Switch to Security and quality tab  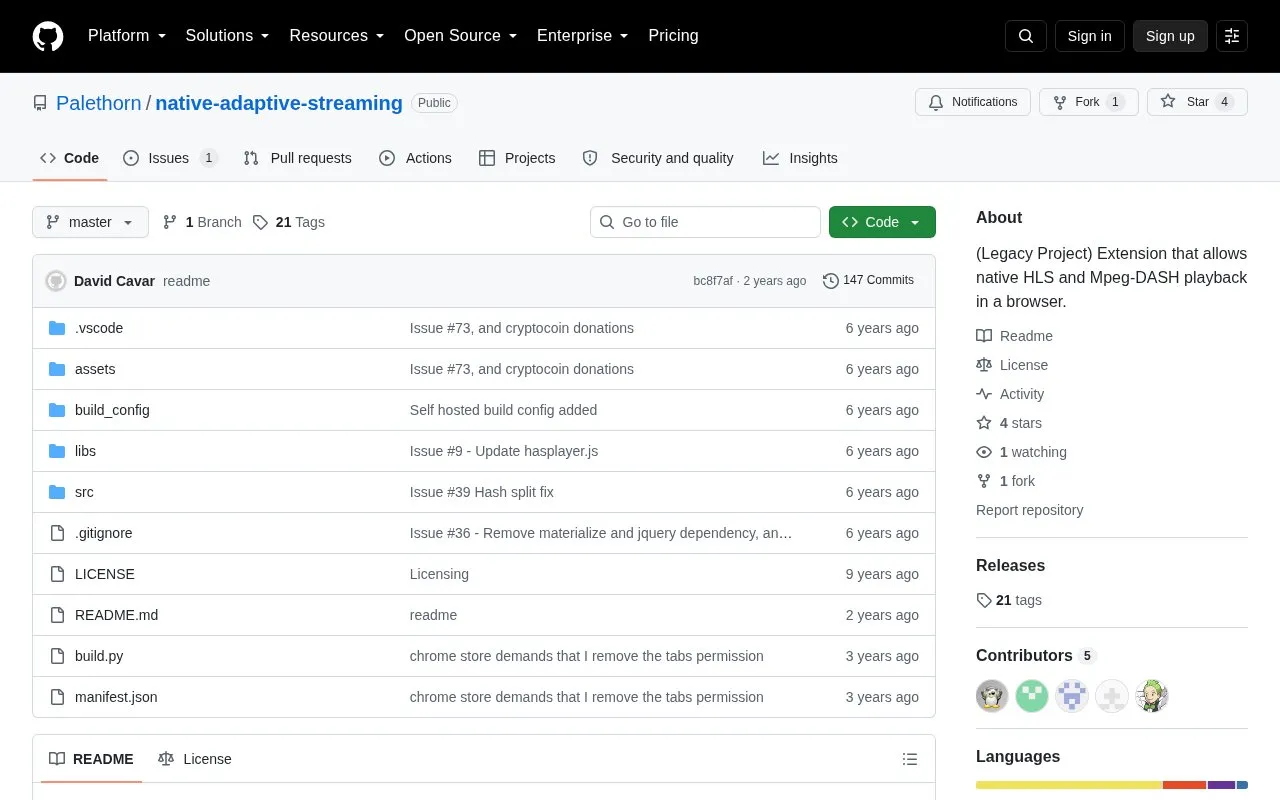658,158
